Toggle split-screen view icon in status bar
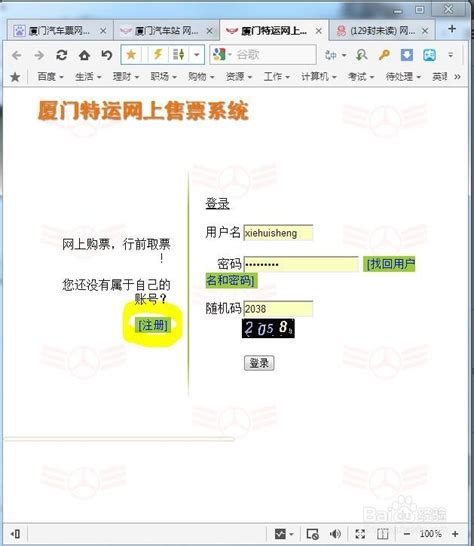Viewport: 474px width, 546px height. point(382,533)
